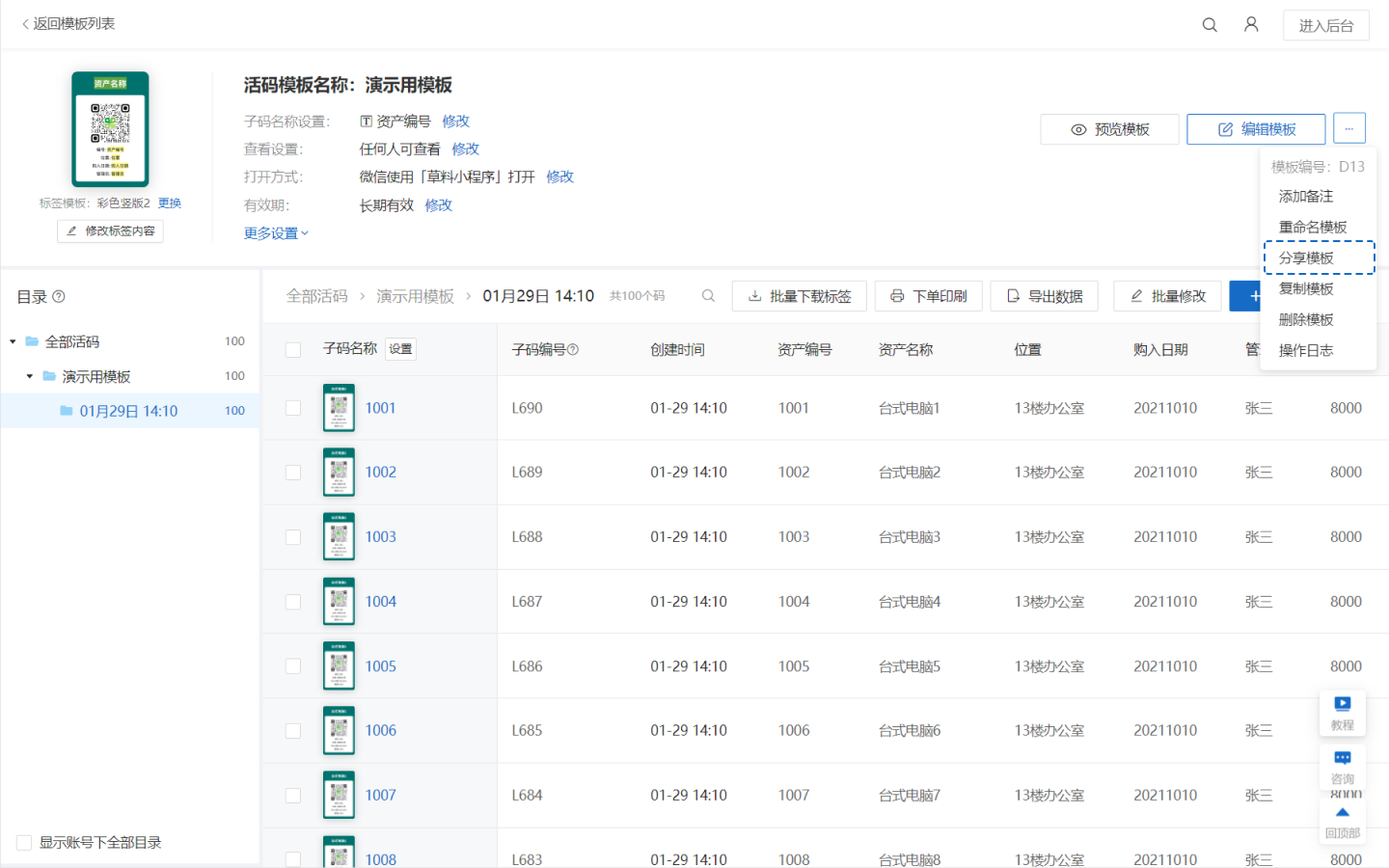
Task: Collapse the 演示用模板 folder arrow
Action: pos(30,376)
